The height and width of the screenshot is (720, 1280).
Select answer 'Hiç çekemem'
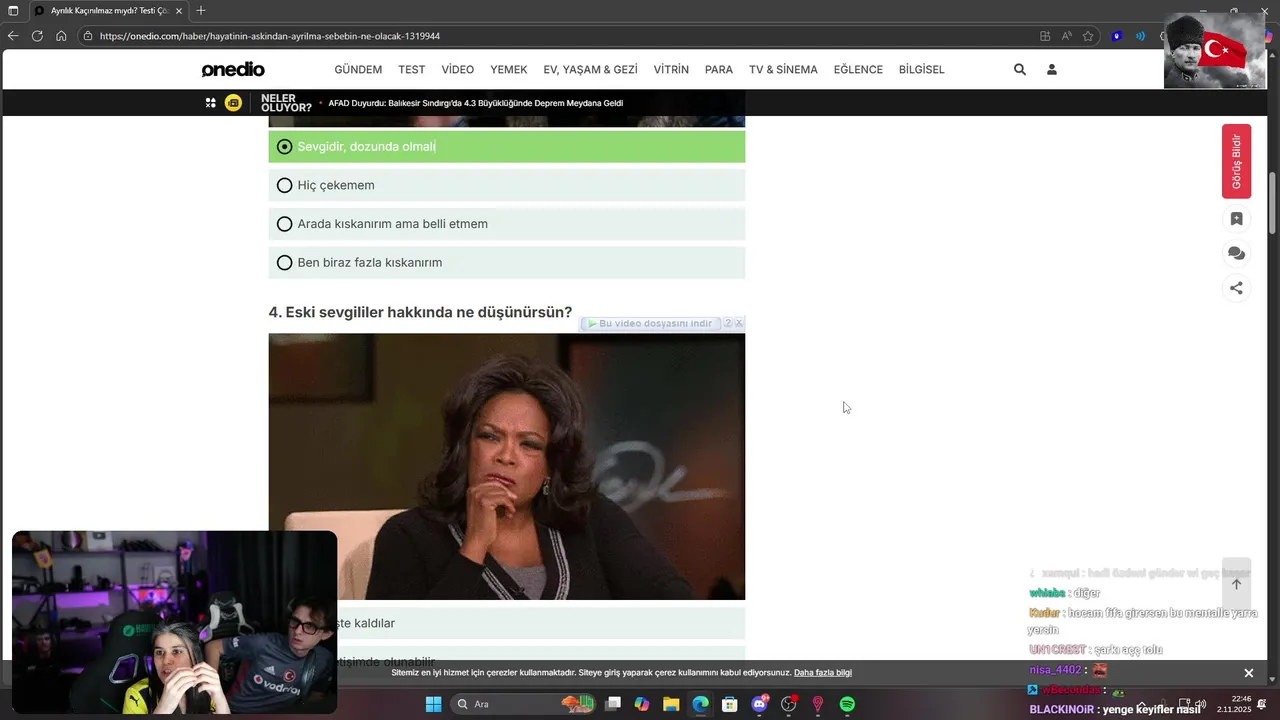507,185
